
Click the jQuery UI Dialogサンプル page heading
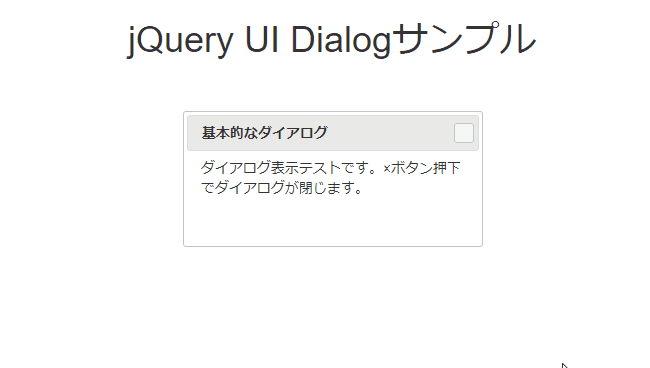click(x=332, y=40)
